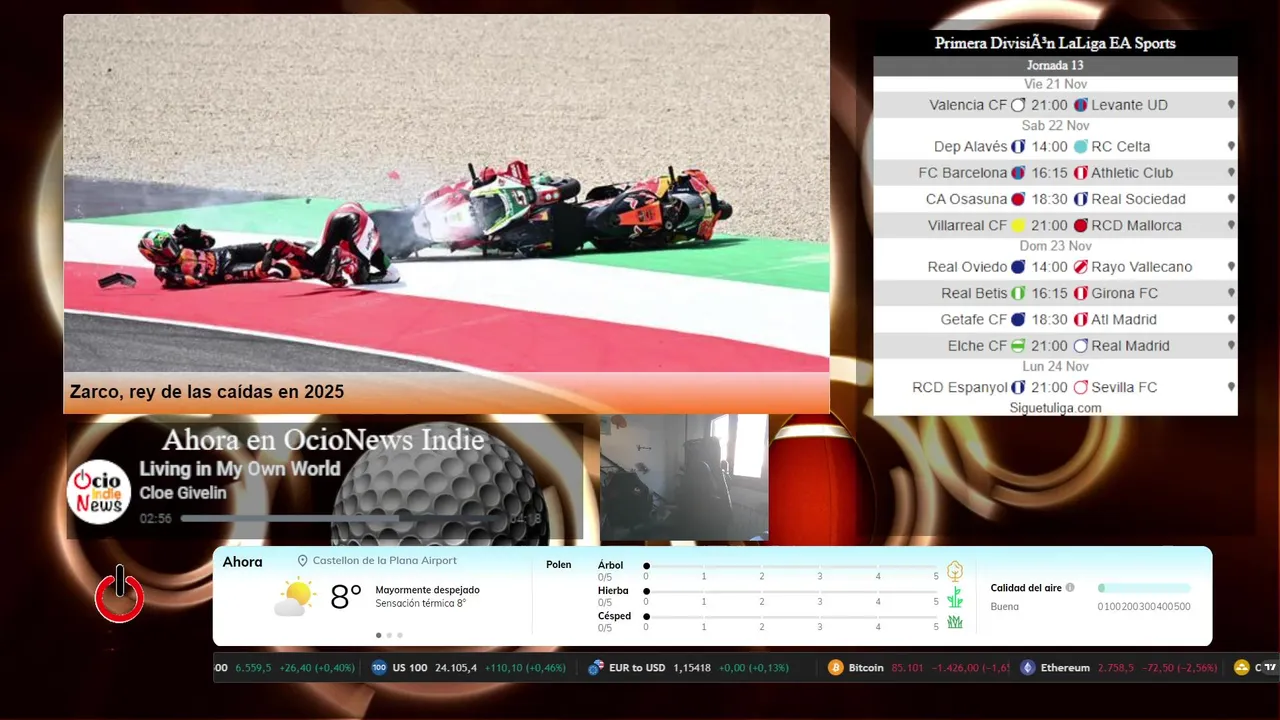Open headline Zarco, rey de las caídas en 2025

click(206, 392)
